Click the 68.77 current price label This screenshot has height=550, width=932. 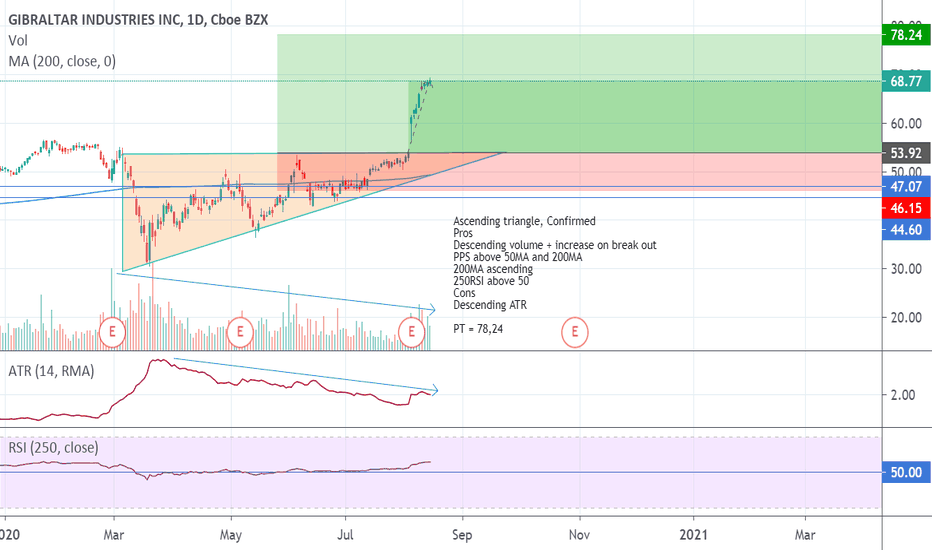906,81
